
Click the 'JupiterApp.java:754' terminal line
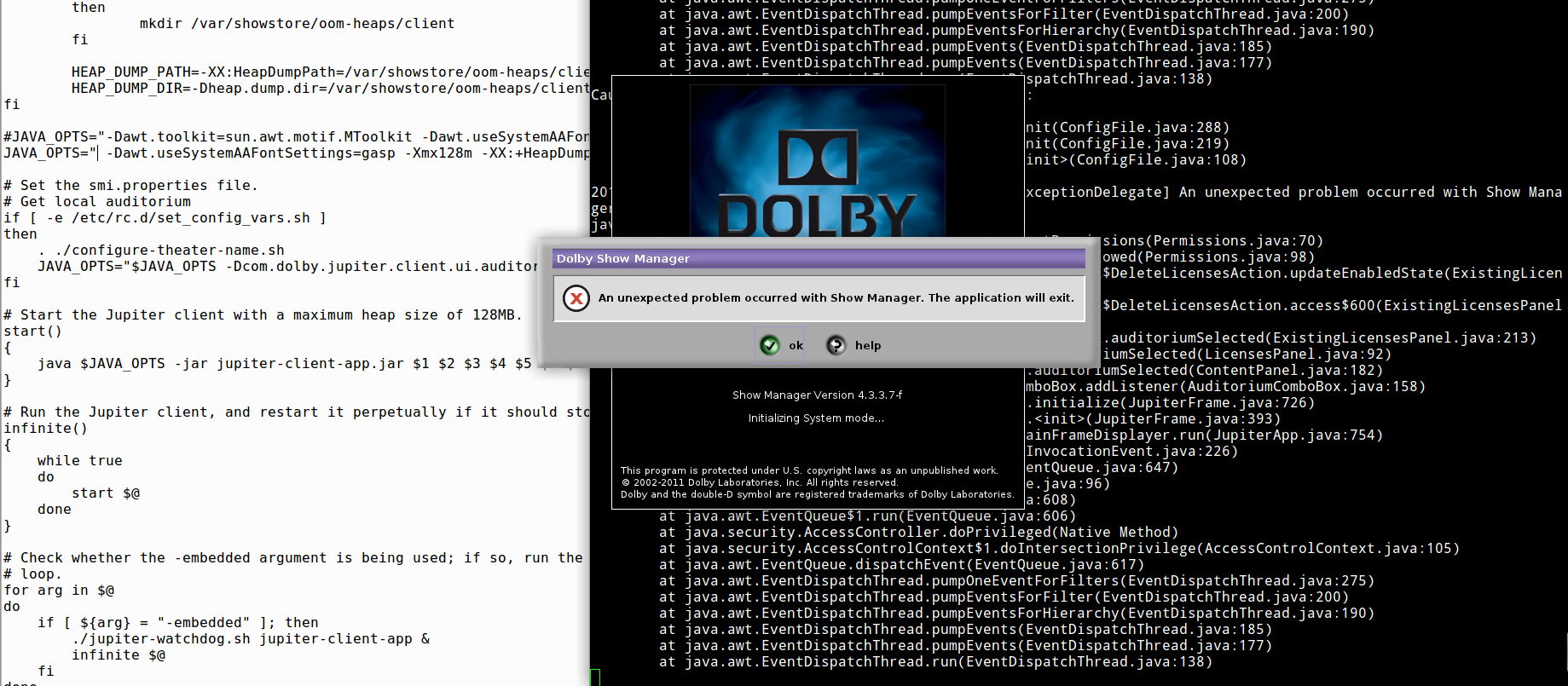(1204, 435)
